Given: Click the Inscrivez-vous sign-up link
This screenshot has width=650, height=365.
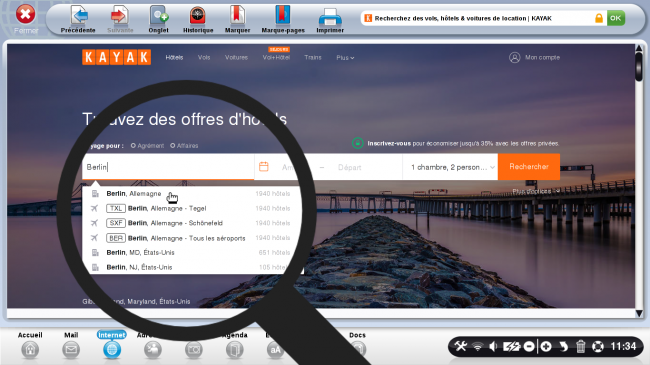Looking at the screenshot, I should tap(389, 144).
